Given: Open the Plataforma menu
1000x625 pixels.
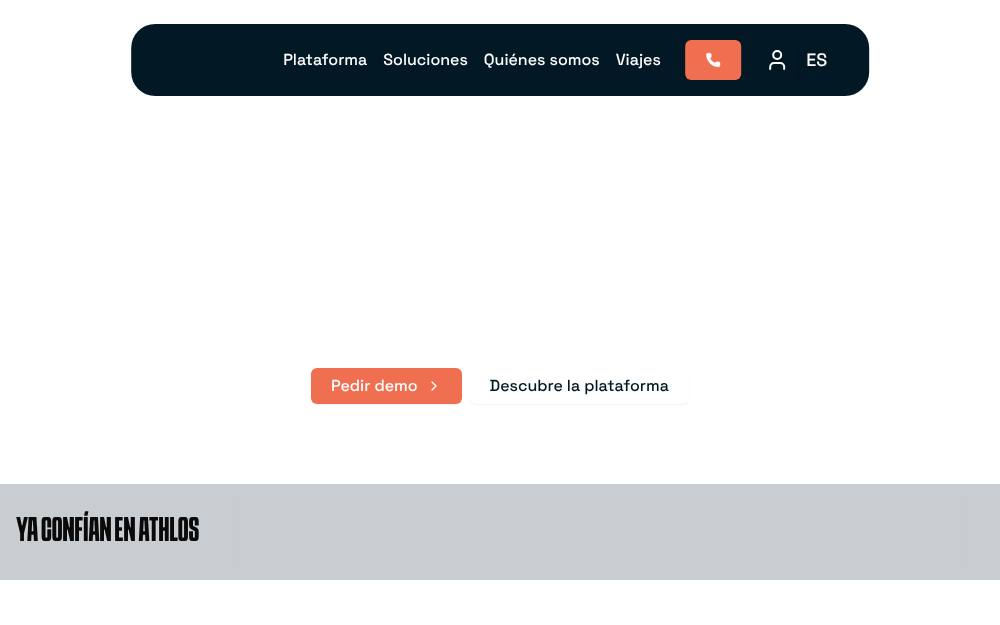Looking at the screenshot, I should (325, 60).
